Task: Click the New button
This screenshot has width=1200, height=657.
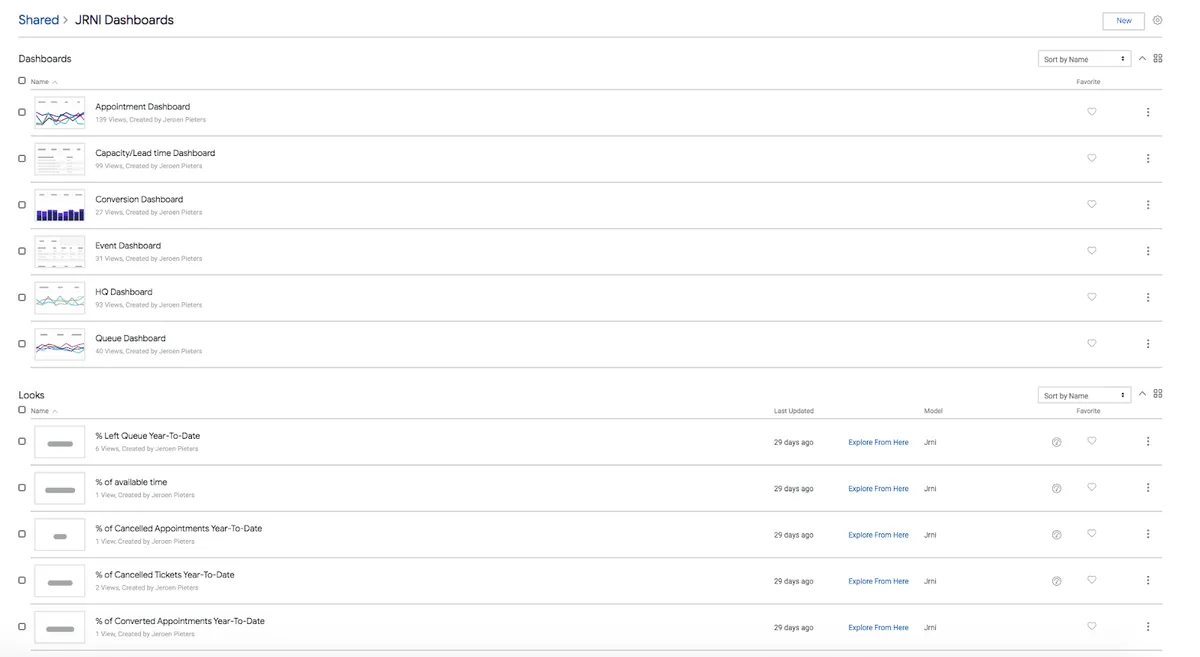Action: click(x=1123, y=21)
